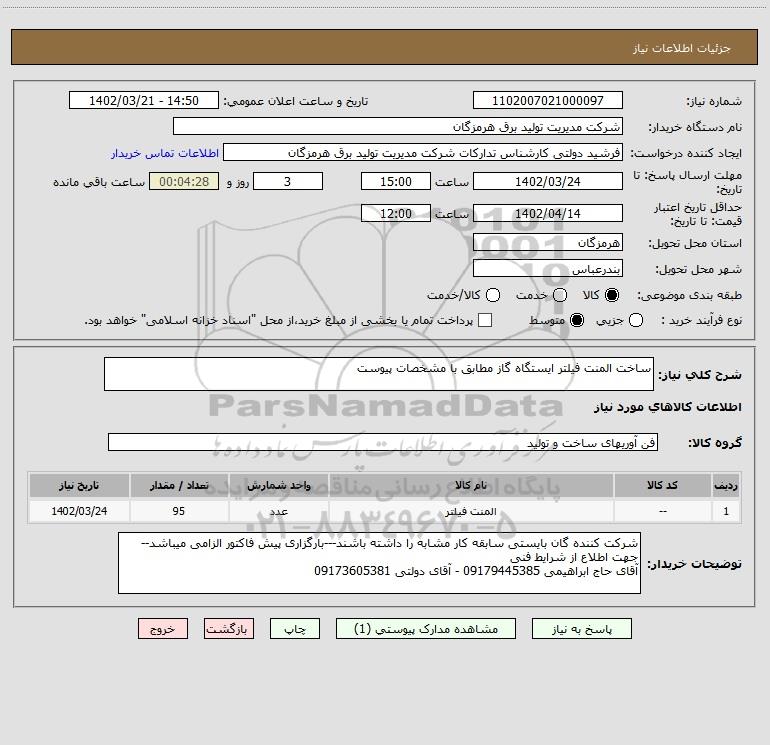Click the خروج exit button

click(x=163, y=629)
